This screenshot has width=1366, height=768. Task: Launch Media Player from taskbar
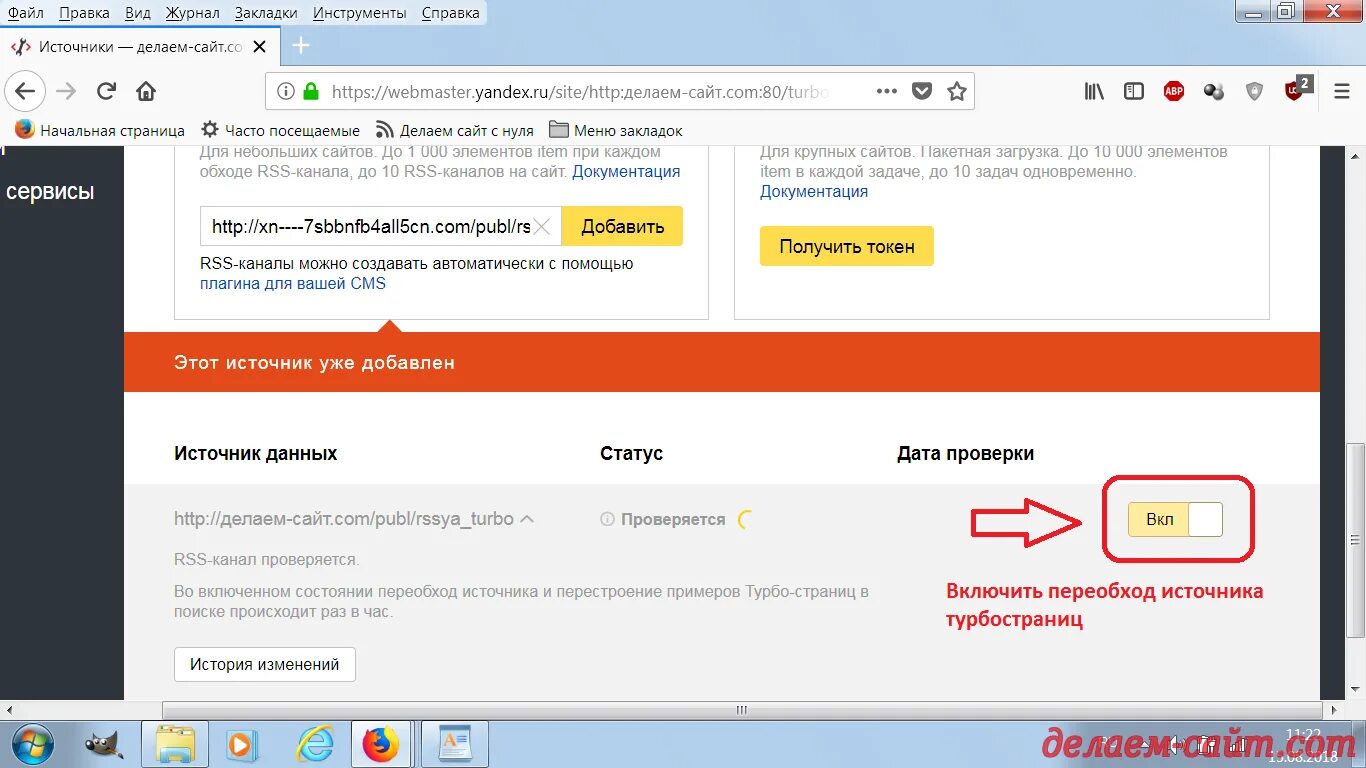coord(241,744)
